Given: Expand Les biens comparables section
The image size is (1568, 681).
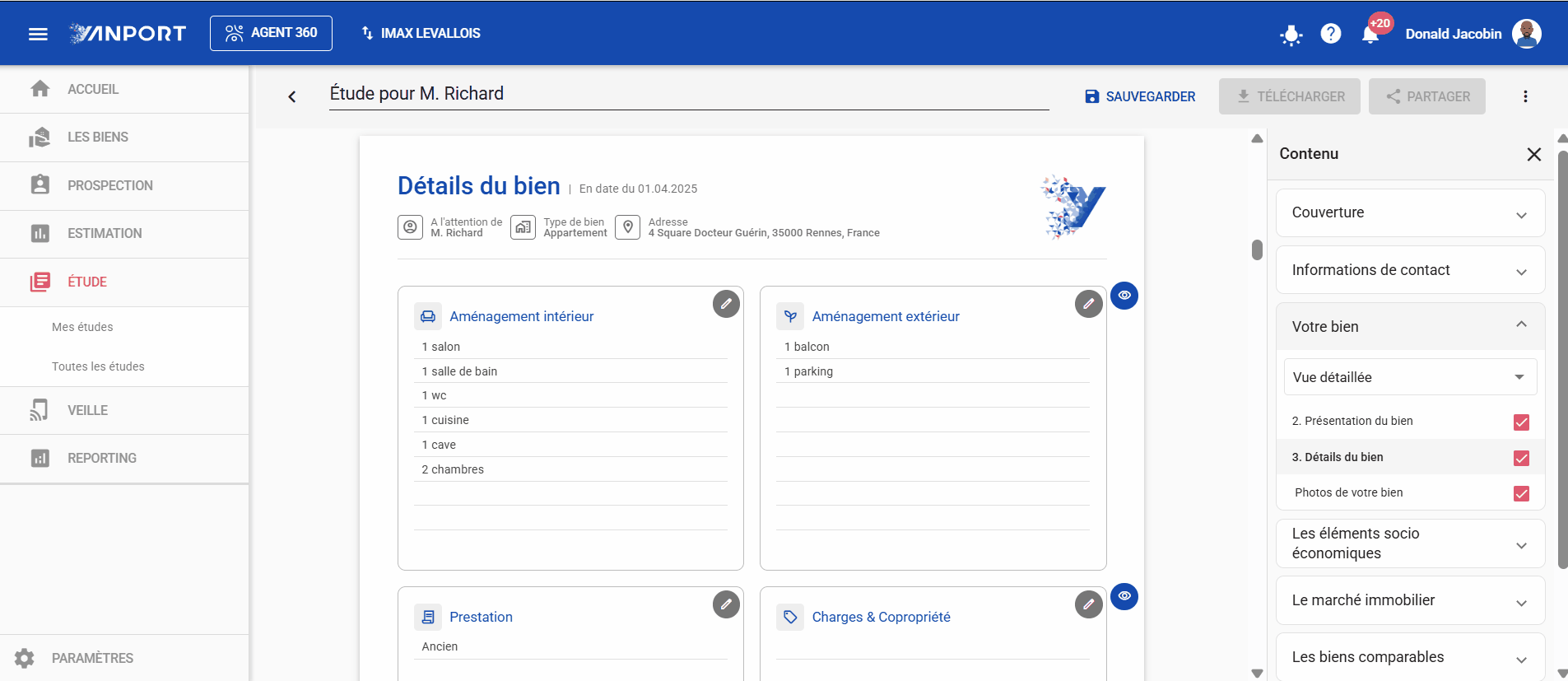Looking at the screenshot, I should pos(1410,657).
